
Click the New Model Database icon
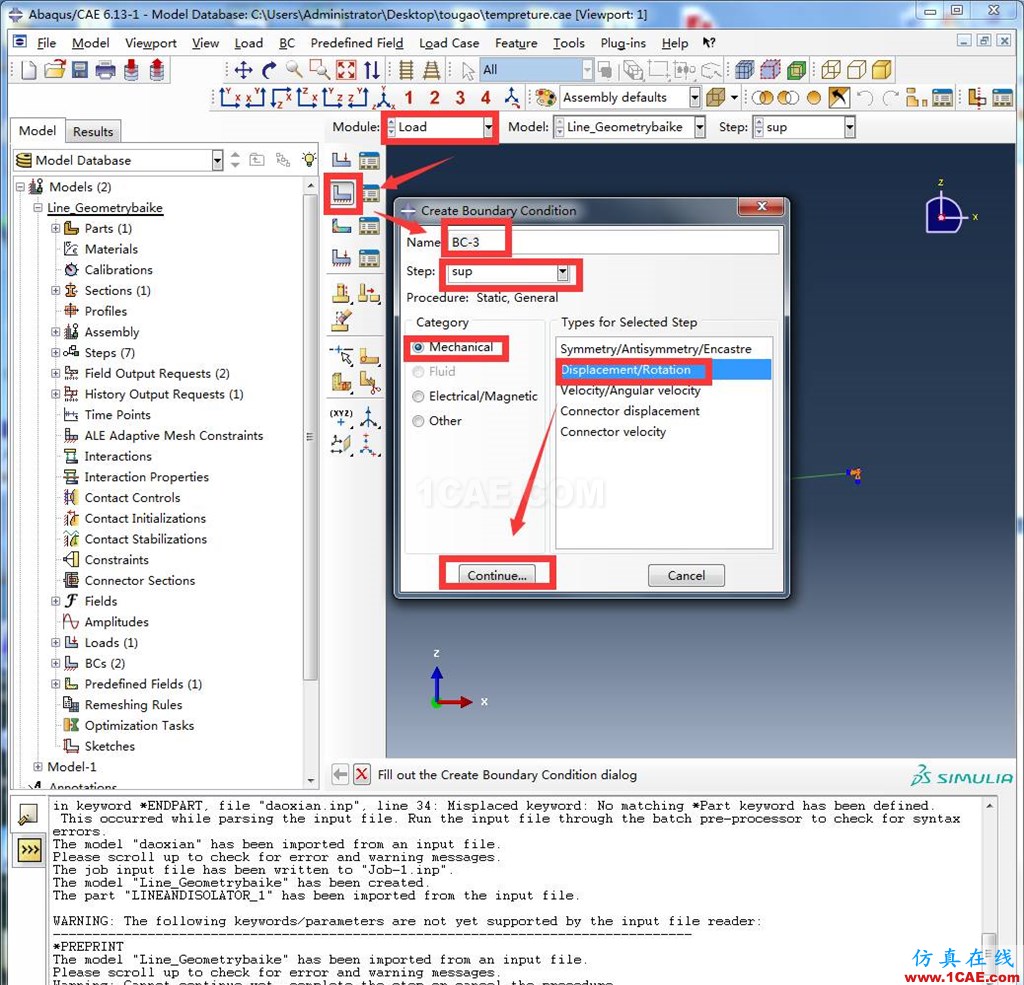coord(28,70)
